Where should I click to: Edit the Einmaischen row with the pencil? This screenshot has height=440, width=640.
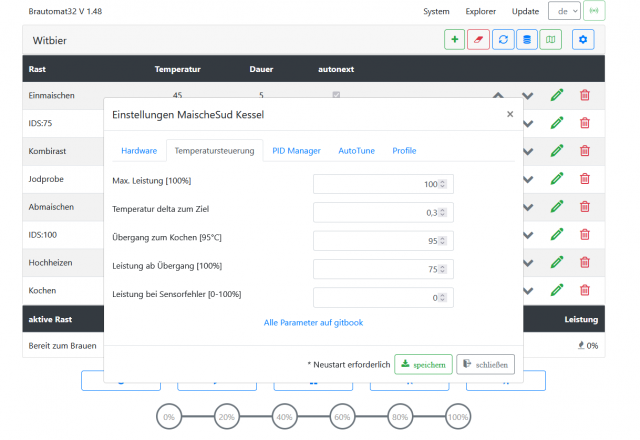(557, 95)
